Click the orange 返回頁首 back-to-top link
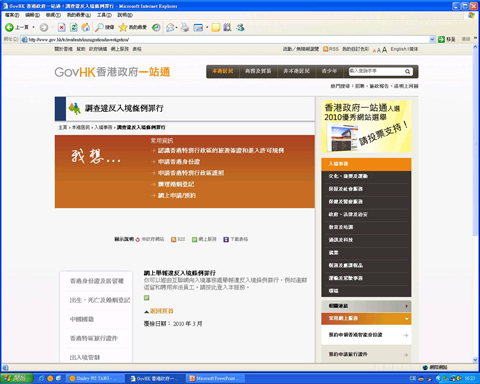The height and width of the screenshot is (384, 480). (161, 311)
